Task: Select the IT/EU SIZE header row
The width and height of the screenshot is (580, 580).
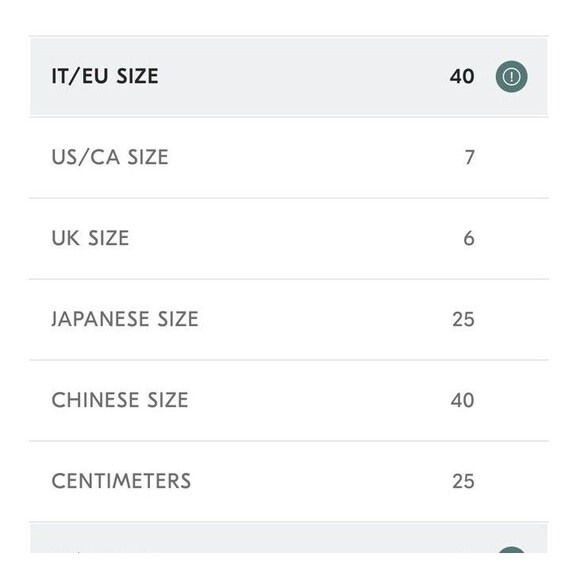Action: (289, 77)
